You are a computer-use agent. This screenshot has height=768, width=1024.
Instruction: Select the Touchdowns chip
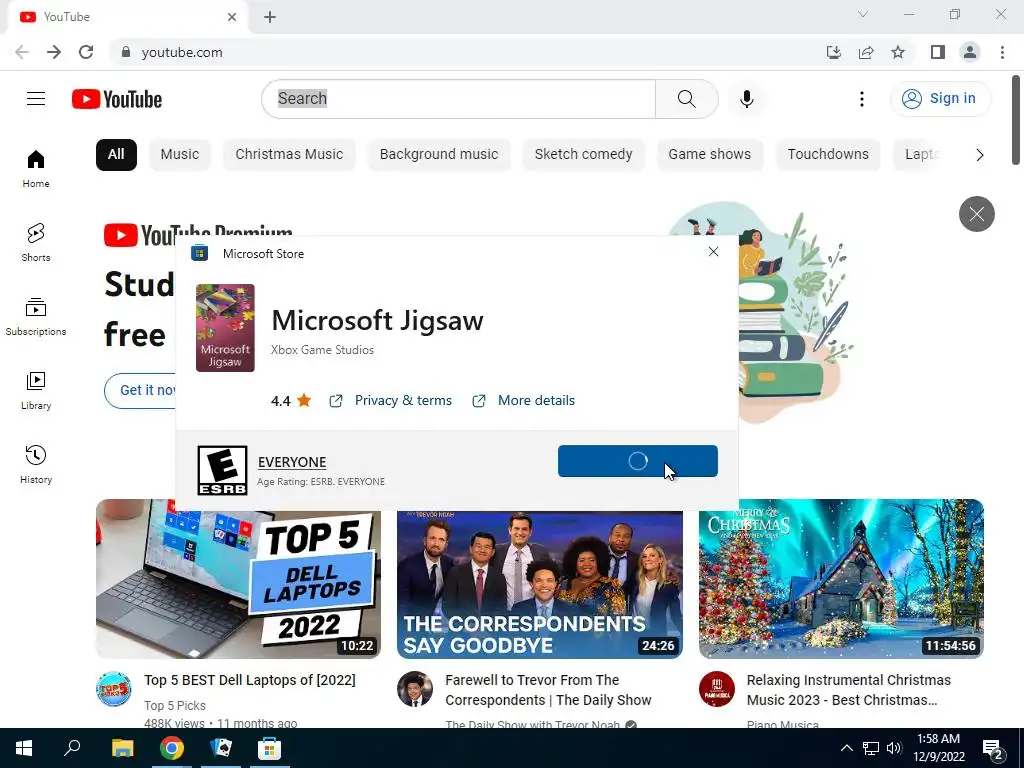pyautogui.click(x=828, y=155)
